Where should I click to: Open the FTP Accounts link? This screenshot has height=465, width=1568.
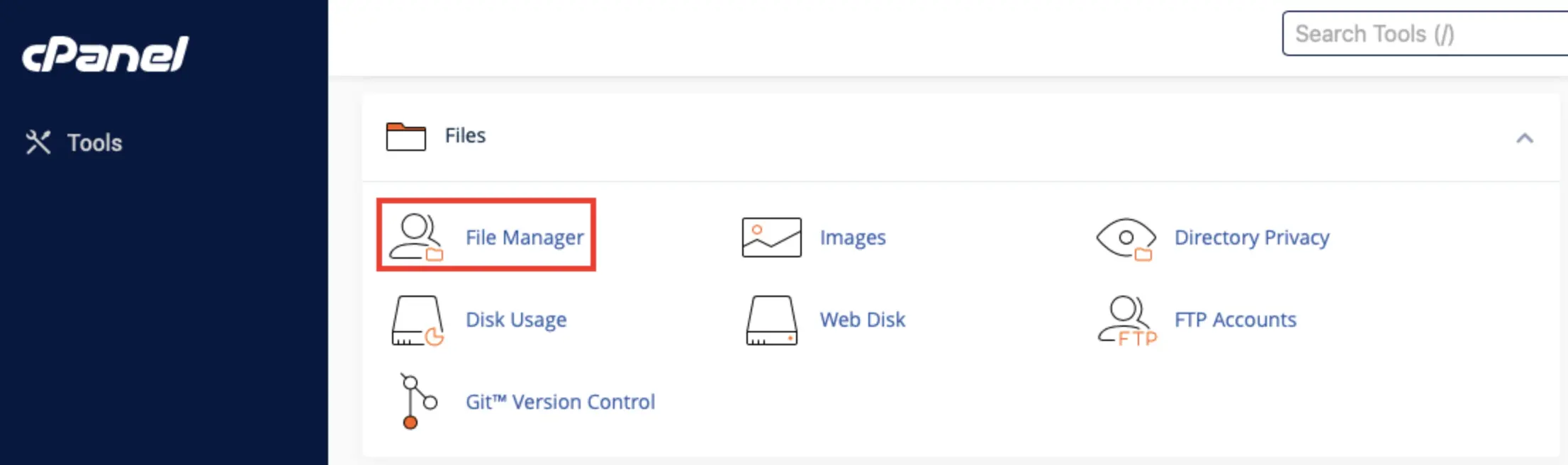1236,320
